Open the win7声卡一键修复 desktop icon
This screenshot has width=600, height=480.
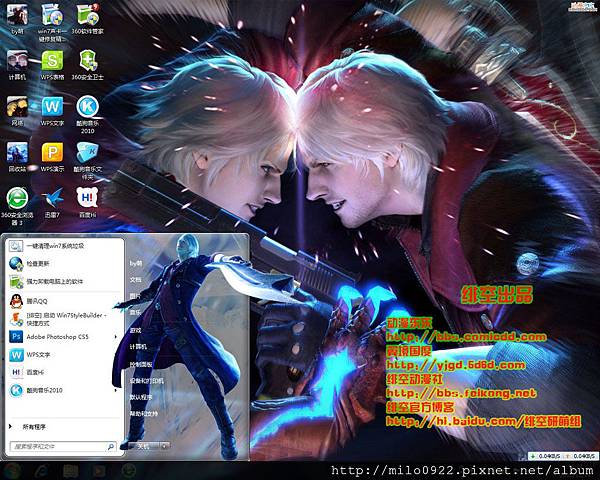pyautogui.click(x=52, y=22)
